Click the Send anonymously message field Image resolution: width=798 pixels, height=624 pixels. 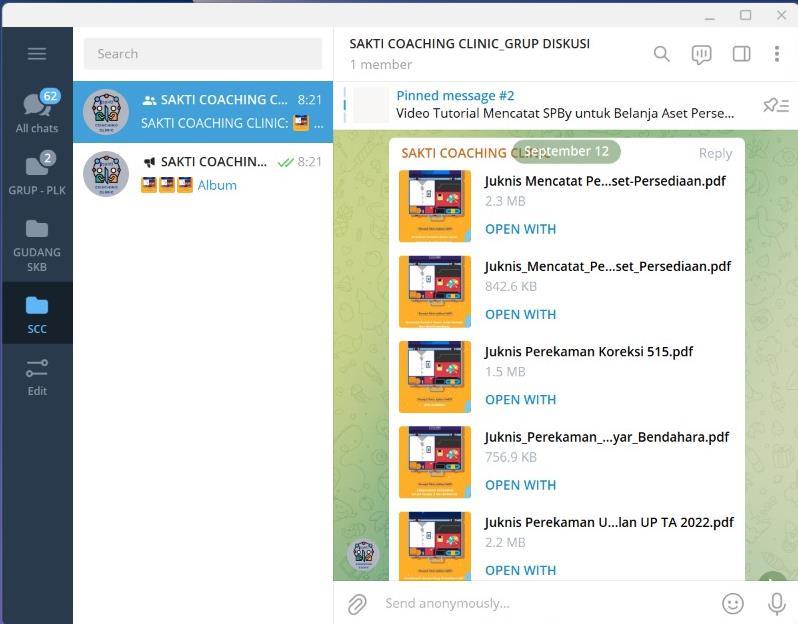point(545,603)
